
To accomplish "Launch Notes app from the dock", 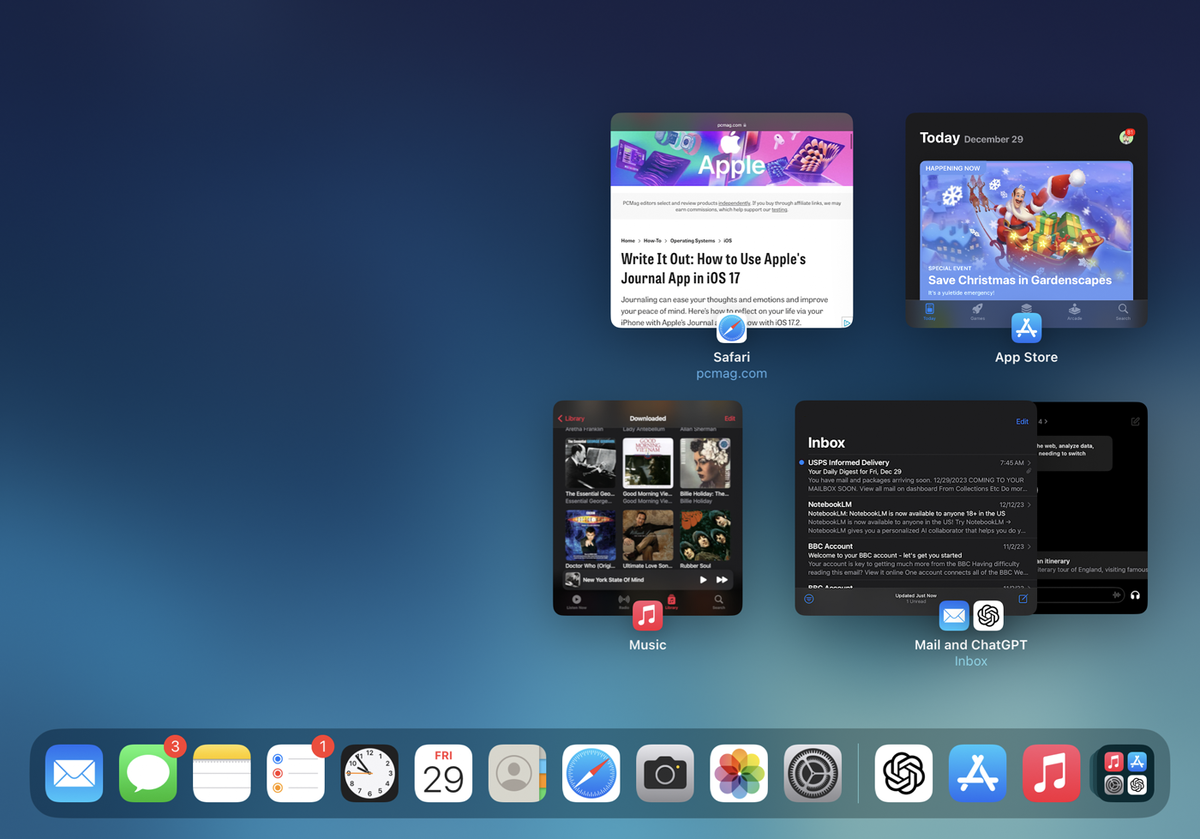I will (222, 773).
